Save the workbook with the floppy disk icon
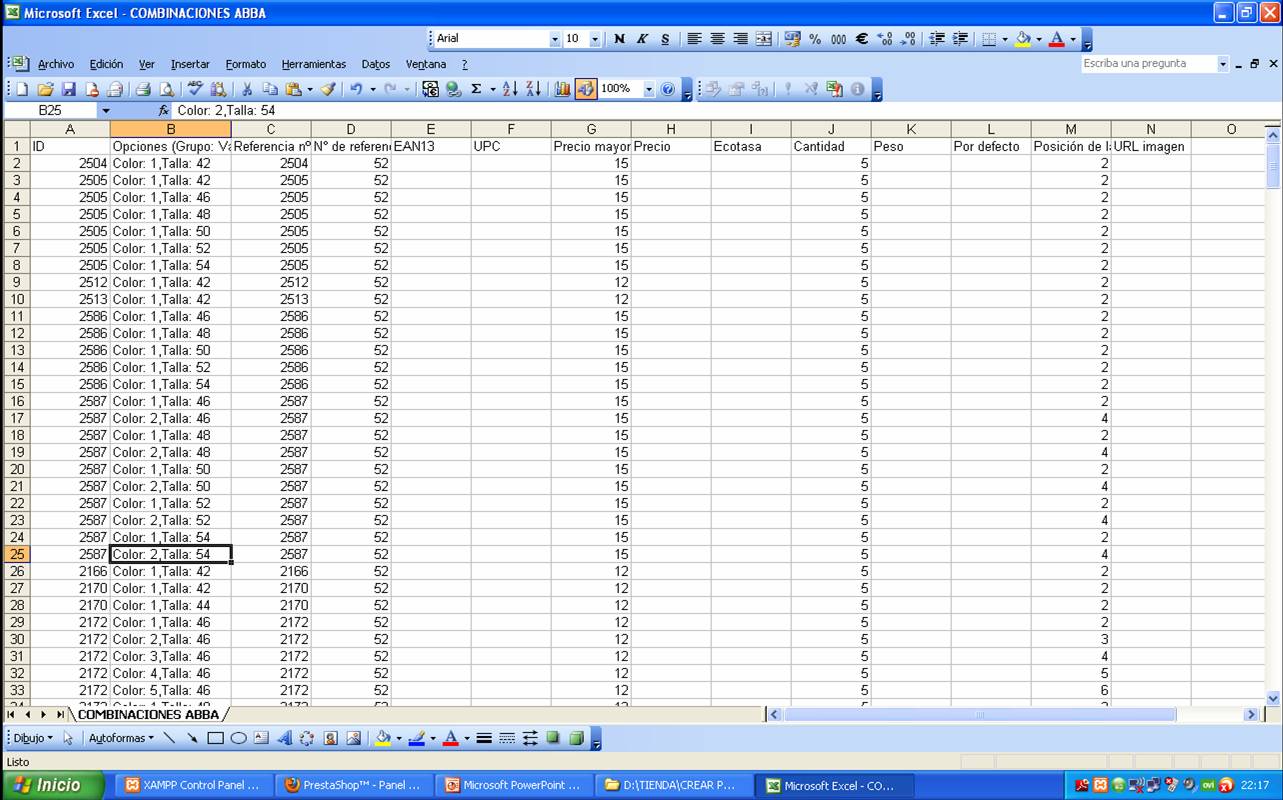This screenshot has height=800, width=1283. coord(69,89)
